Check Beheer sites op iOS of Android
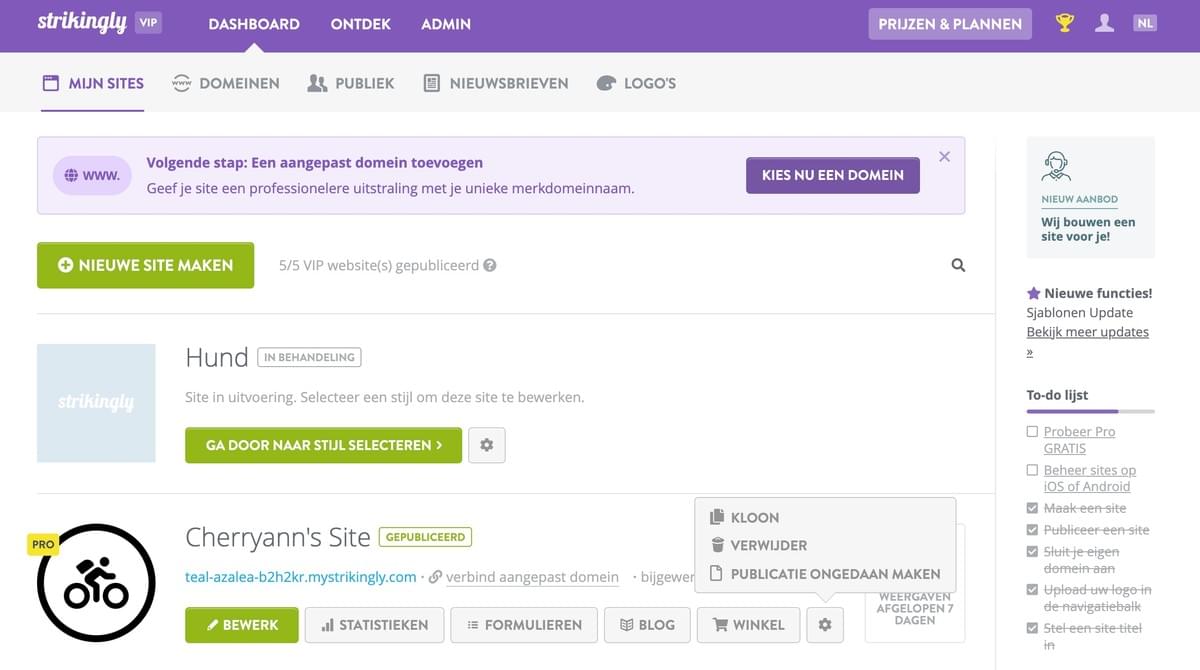Screen dimensions: 1200x670 point(1033,470)
